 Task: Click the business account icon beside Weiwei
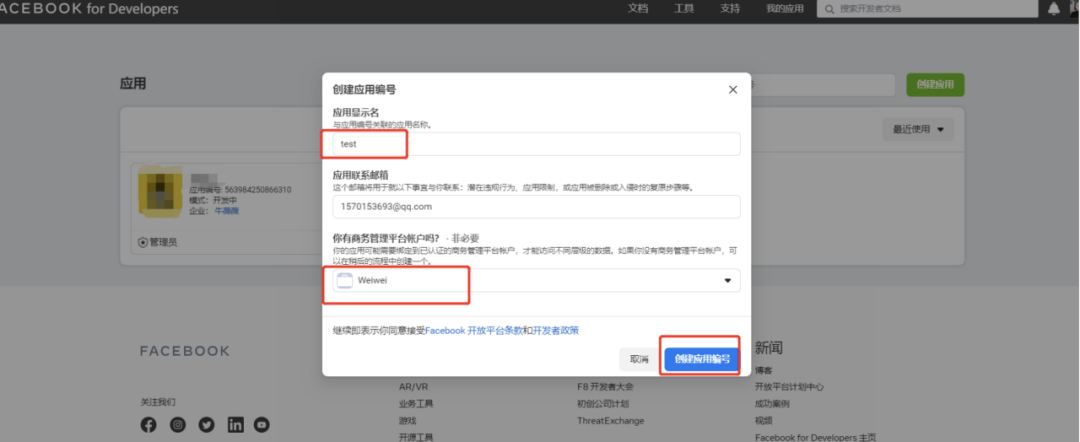tap(344, 280)
